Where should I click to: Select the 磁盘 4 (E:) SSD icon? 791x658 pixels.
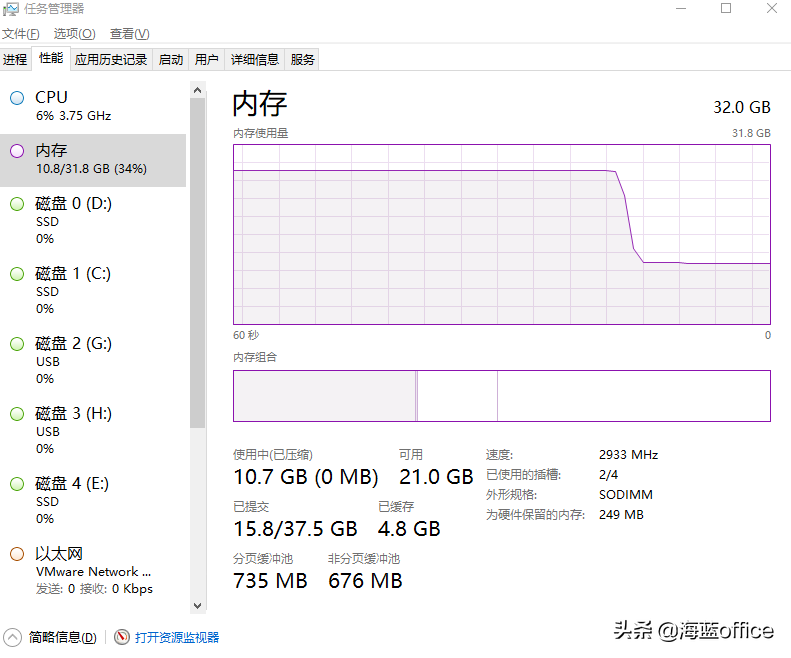pyautogui.click(x=17, y=484)
